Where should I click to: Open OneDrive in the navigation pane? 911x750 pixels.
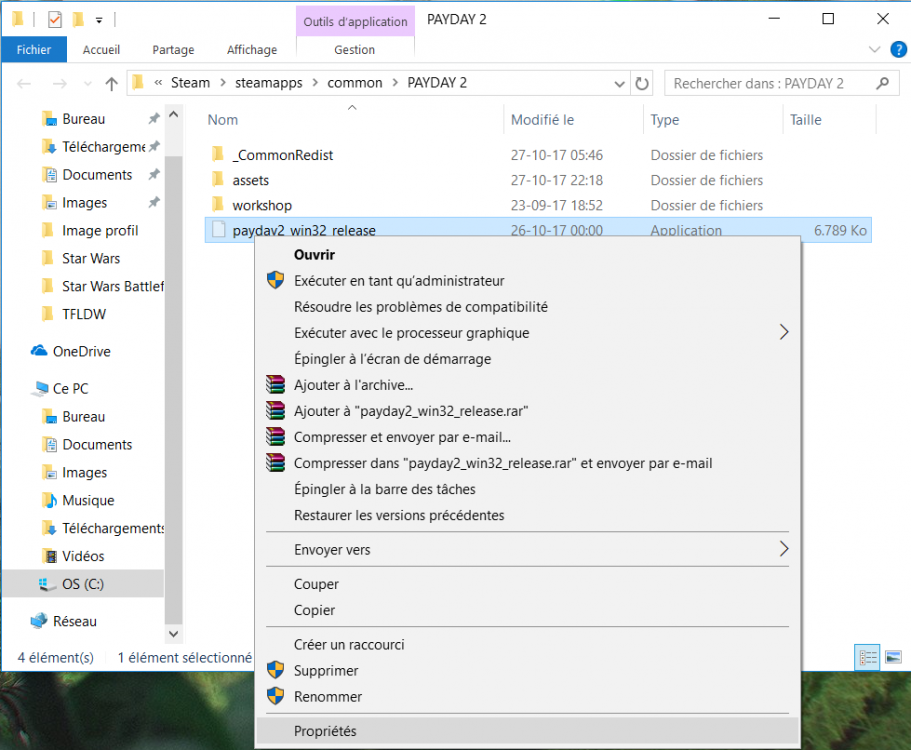[x=80, y=351]
